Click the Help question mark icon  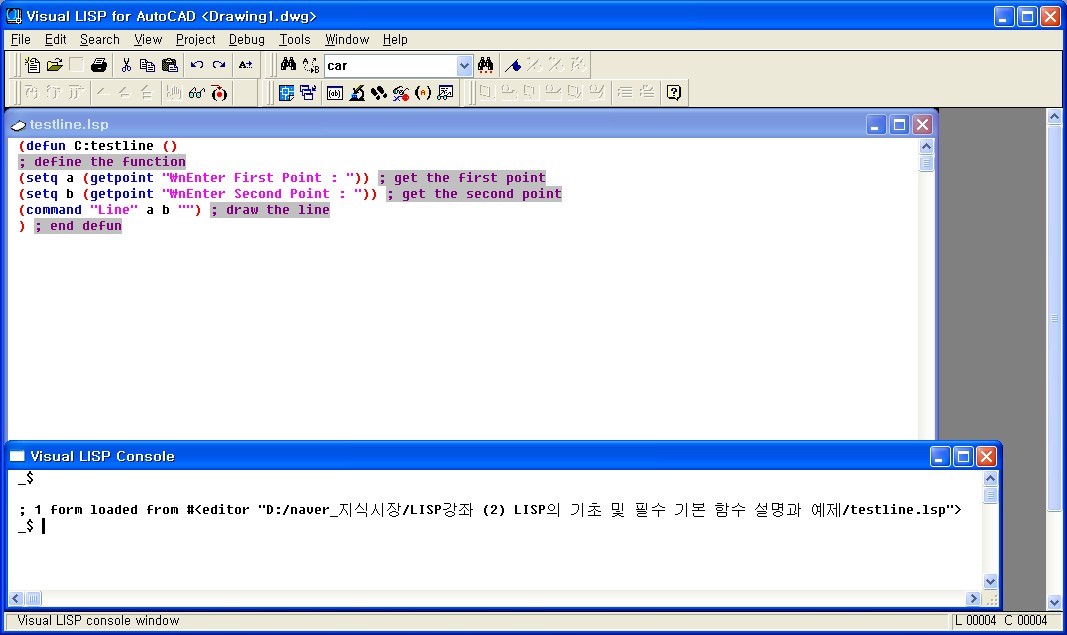click(x=674, y=93)
